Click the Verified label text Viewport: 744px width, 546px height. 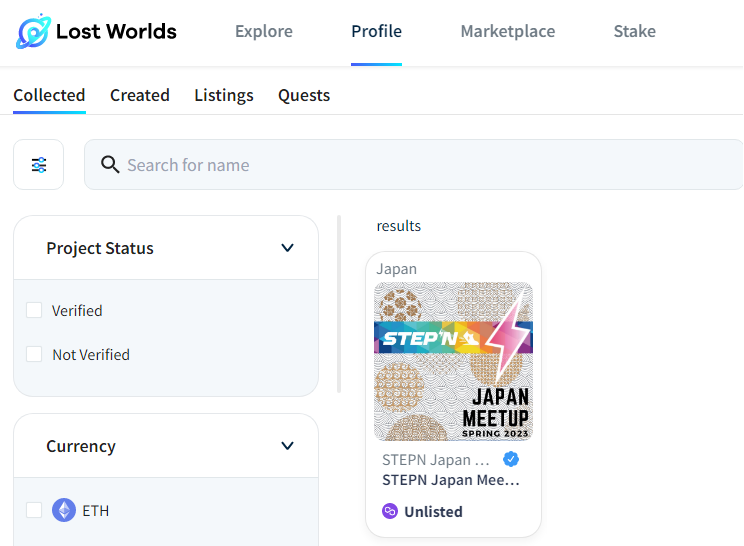click(77, 311)
